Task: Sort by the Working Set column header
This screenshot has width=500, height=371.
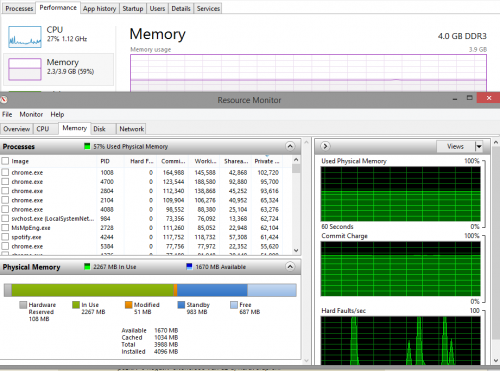Action: coord(204,161)
